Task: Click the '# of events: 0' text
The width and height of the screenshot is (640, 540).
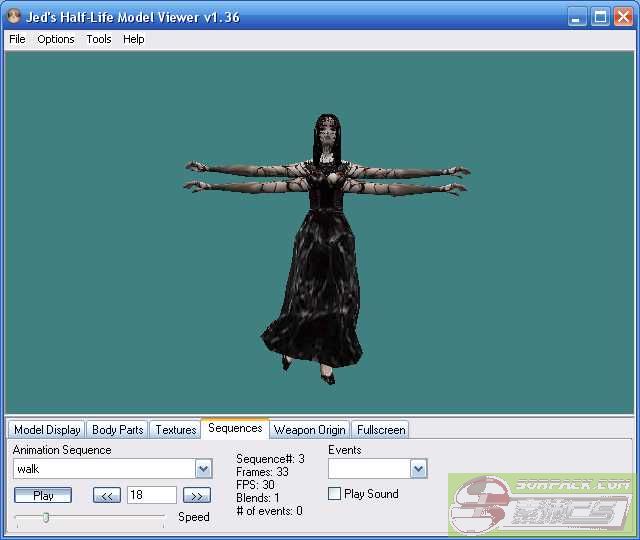Action: [269, 511]
